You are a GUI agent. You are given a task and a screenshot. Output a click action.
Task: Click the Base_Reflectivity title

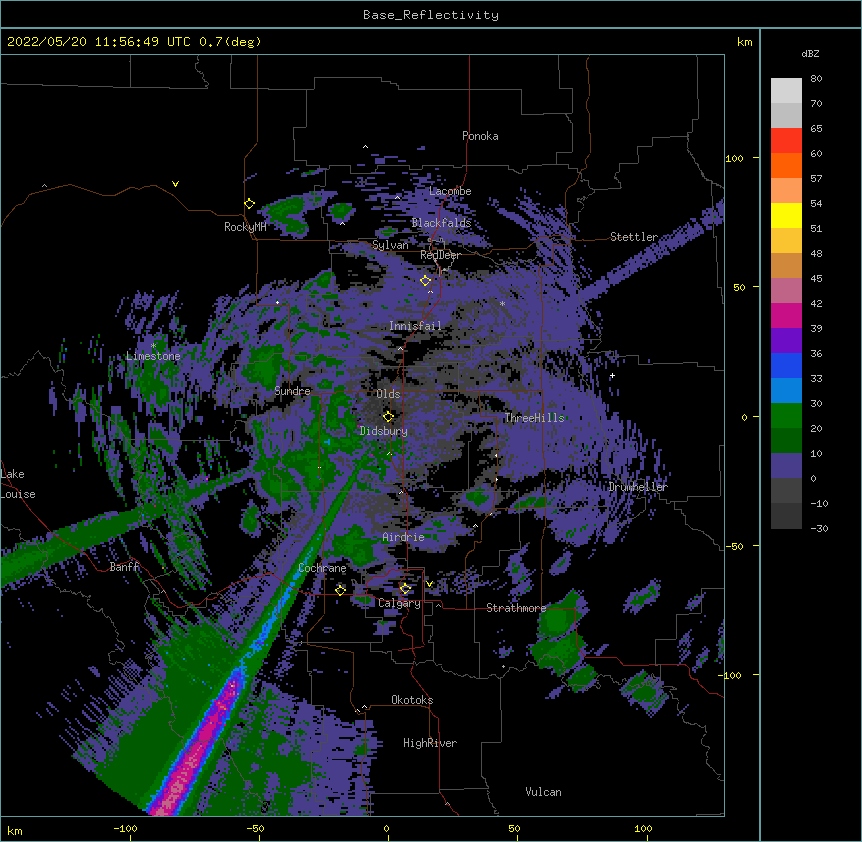pos(431,15)
